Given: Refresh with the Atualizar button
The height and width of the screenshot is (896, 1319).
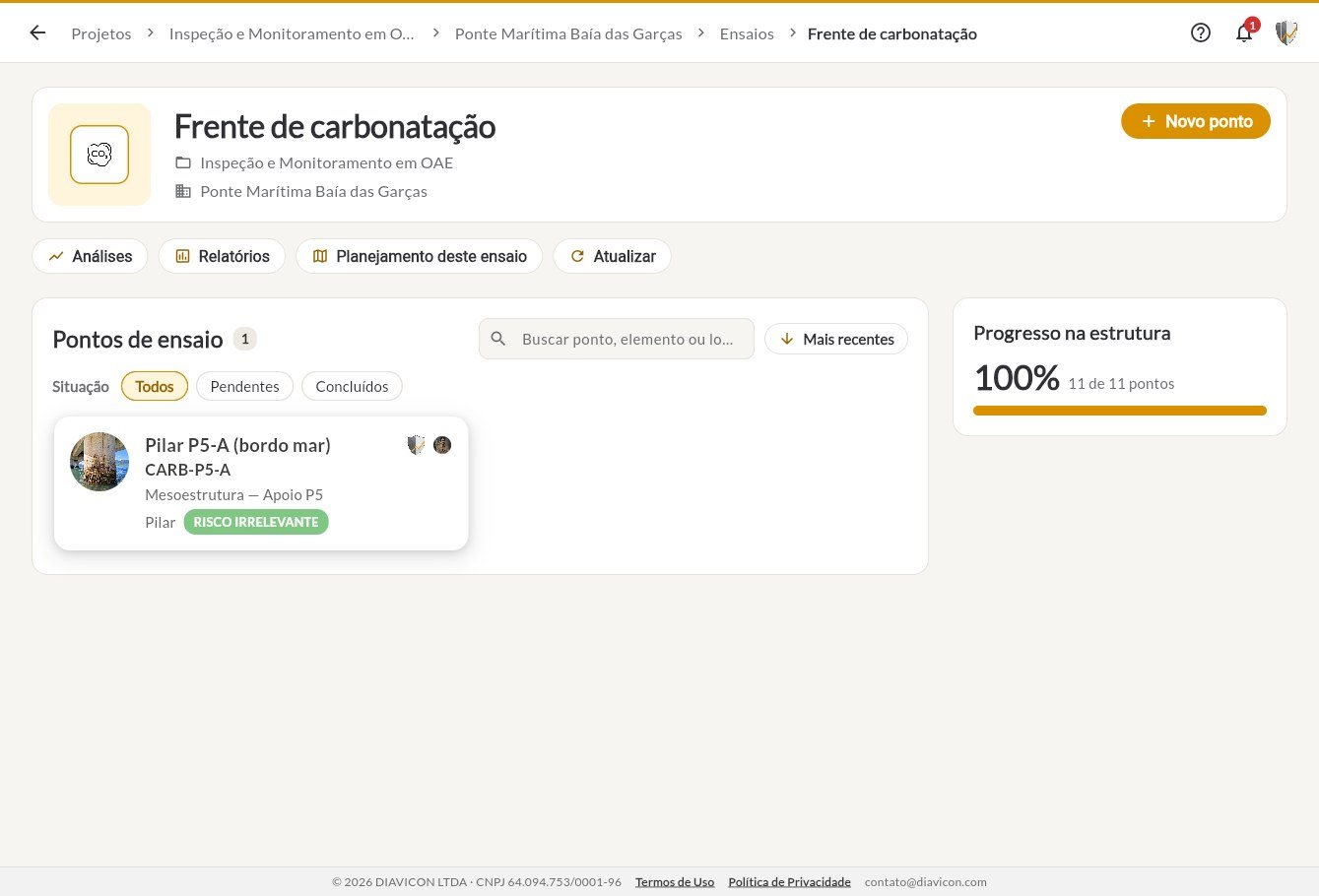Looking at the screenshot, I should (x=613, y=256).
